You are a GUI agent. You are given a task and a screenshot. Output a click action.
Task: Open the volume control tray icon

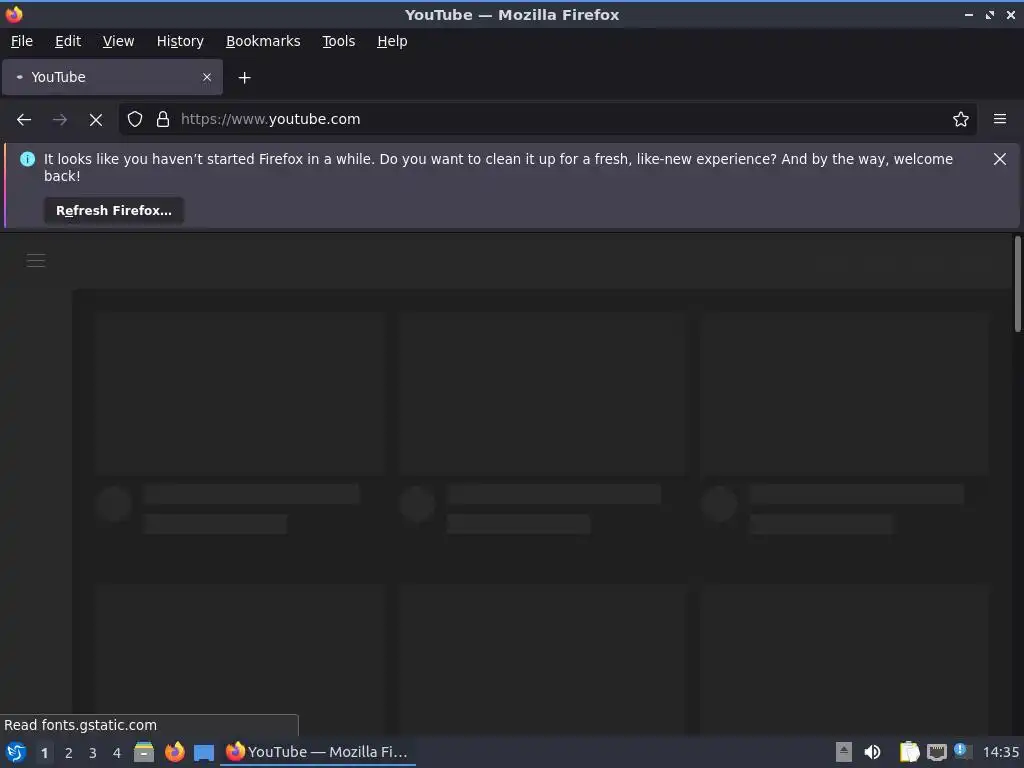click(872, 752)
